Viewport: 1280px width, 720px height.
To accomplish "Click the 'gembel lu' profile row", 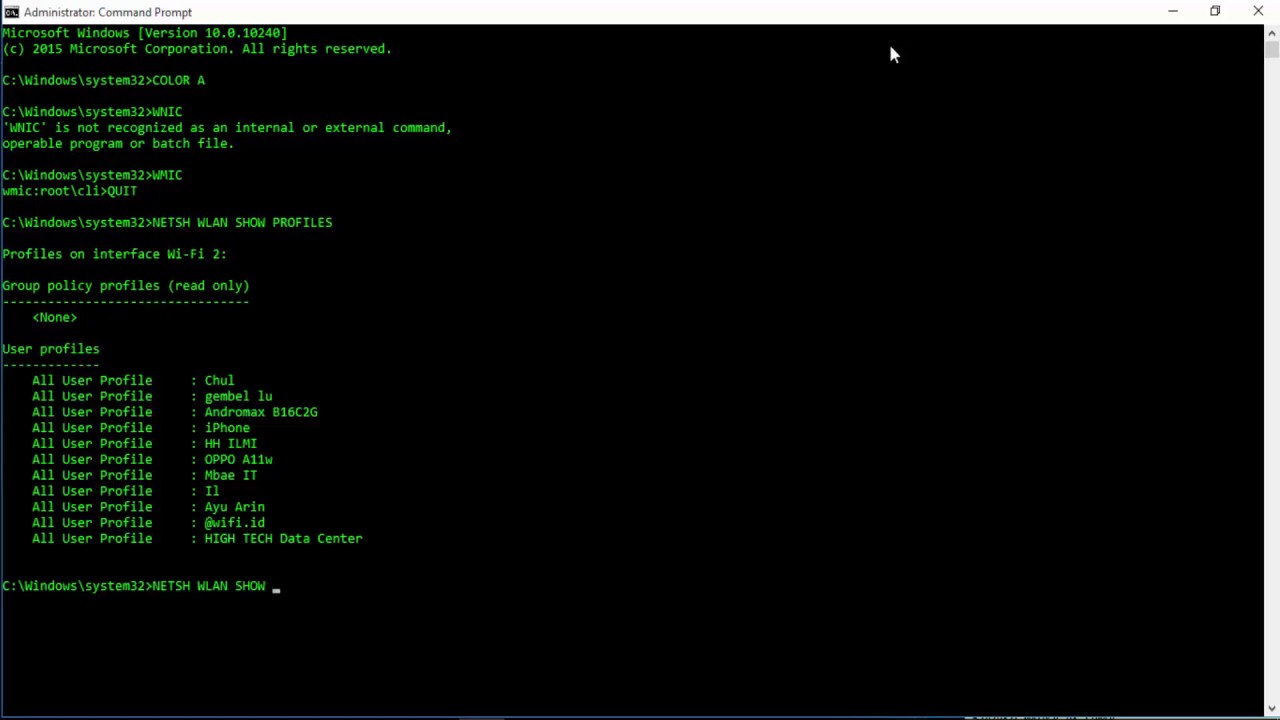I will pyautogui.click(x=152, y=396).
